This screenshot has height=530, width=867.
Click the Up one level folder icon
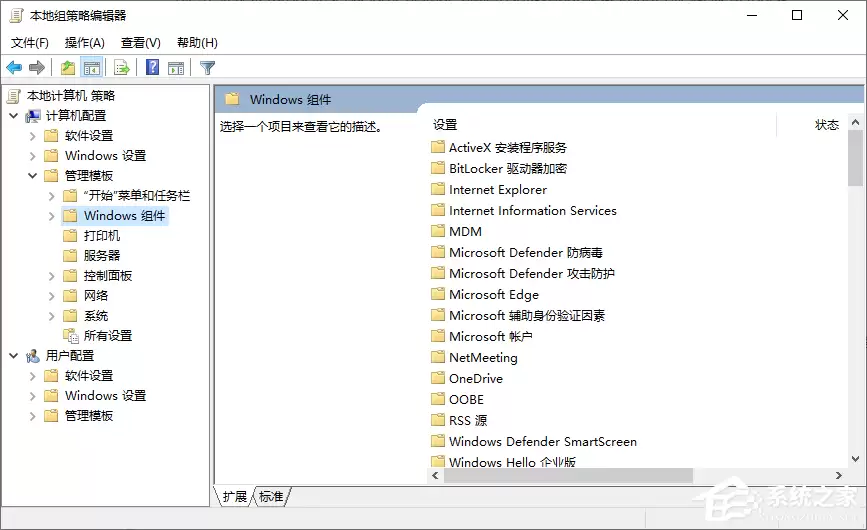pos(67,68)
